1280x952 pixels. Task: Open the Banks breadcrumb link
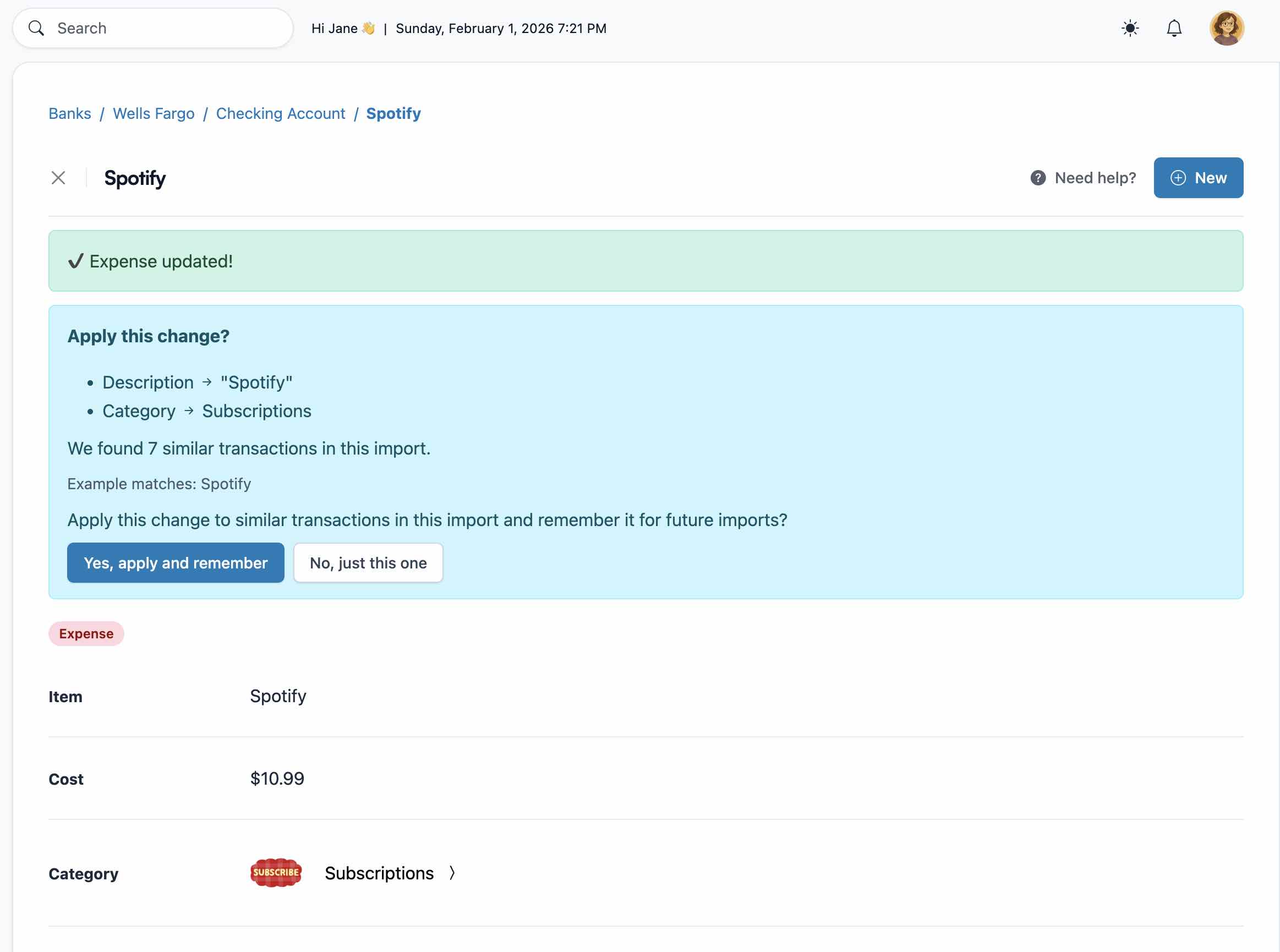coord(70,113)
